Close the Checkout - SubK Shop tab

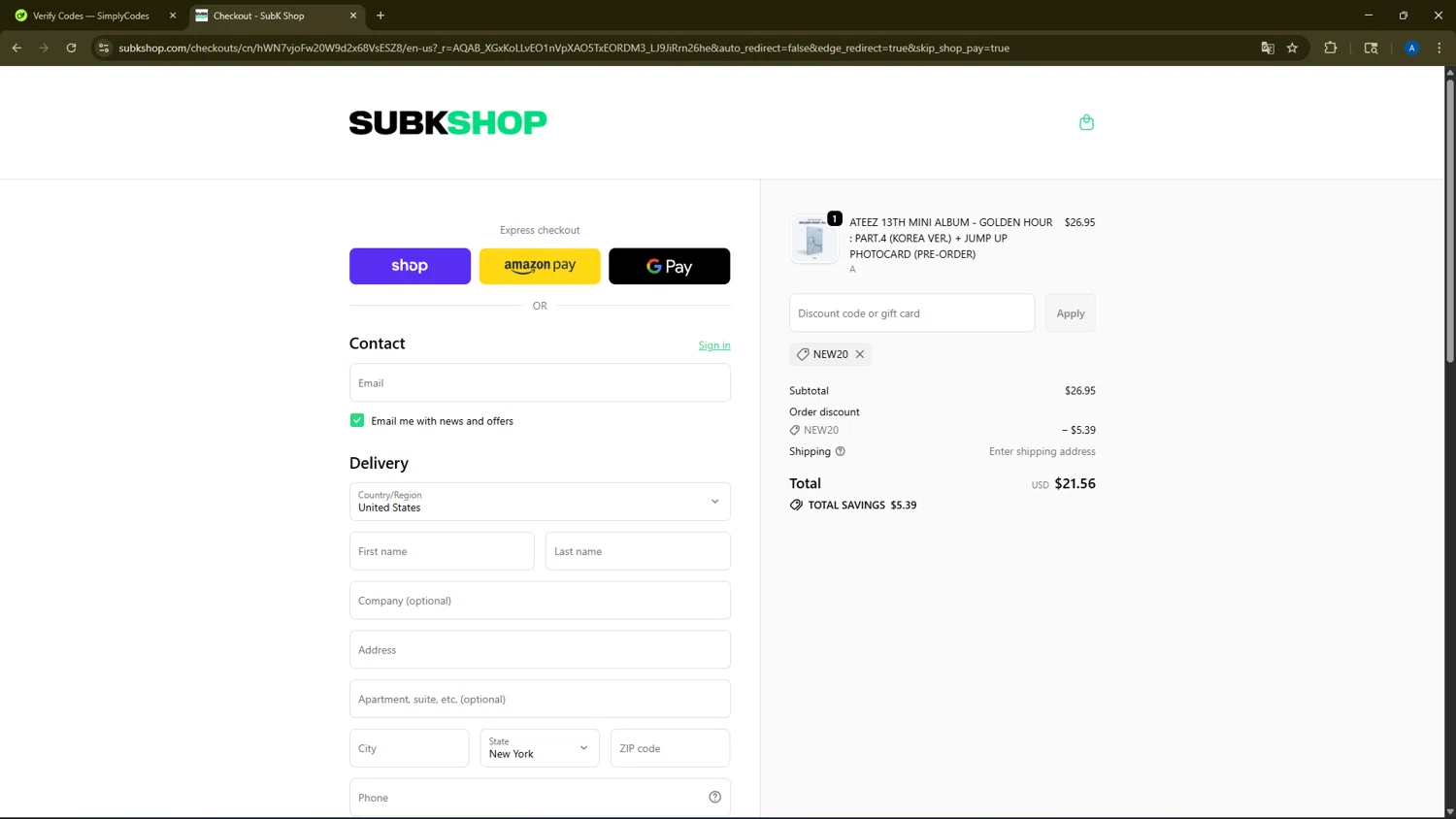click(x=353, y=16)
